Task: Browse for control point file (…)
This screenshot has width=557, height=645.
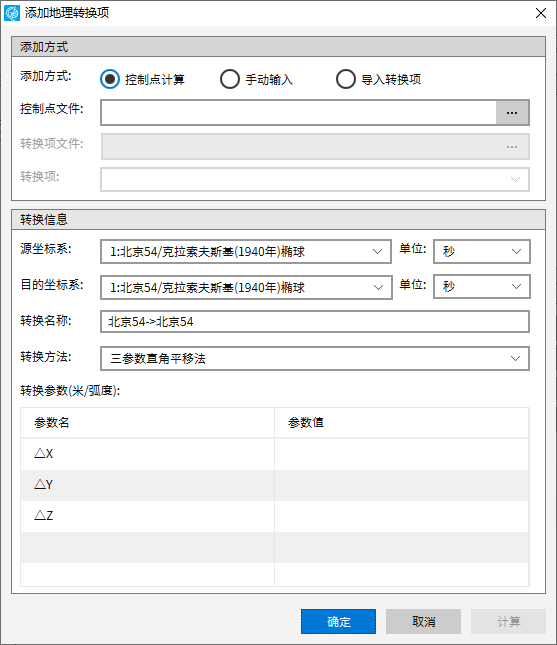Action: coord(512,112)
